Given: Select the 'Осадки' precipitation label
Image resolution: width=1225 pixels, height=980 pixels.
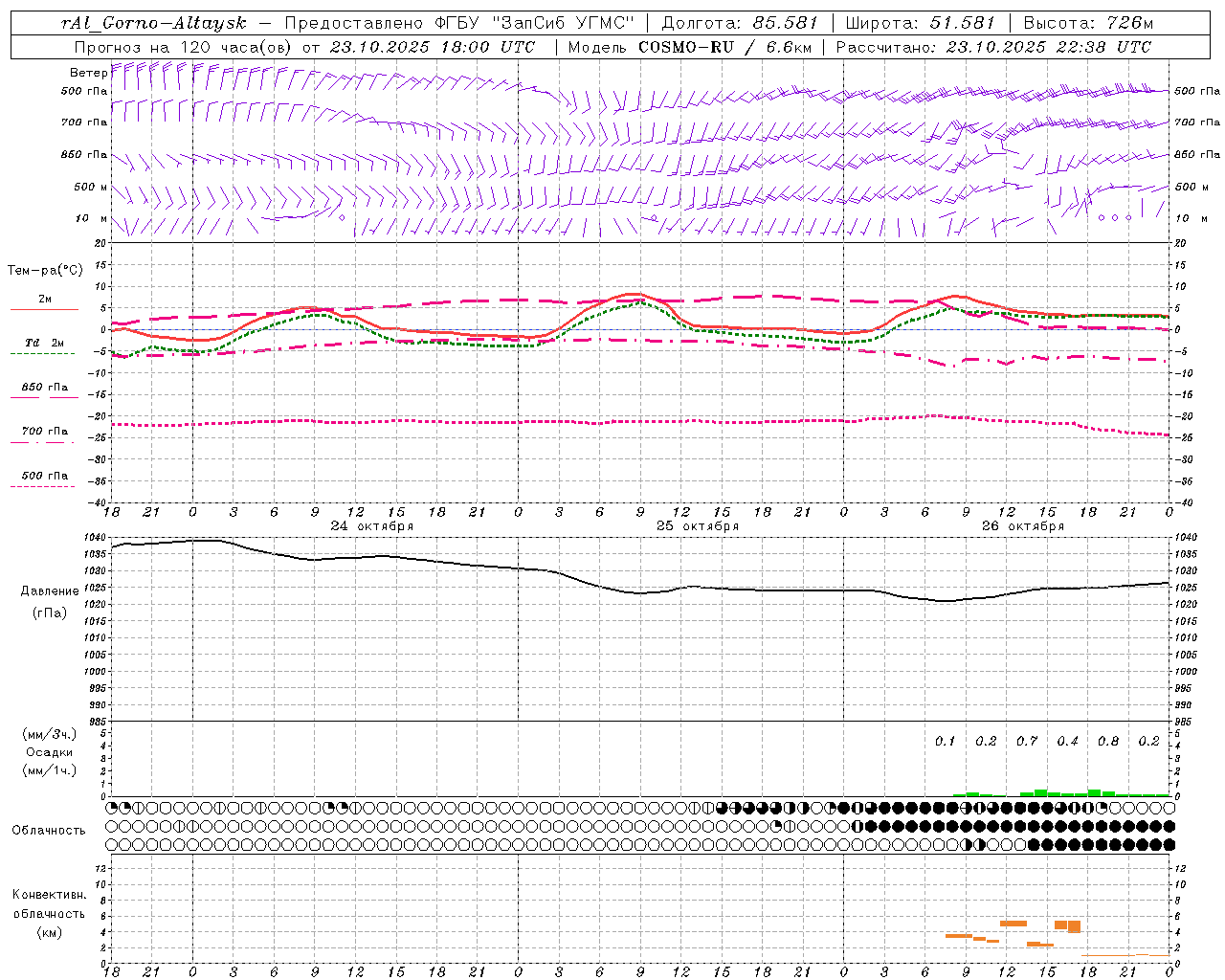Looking at the screenshot, I should pos(50,752).
